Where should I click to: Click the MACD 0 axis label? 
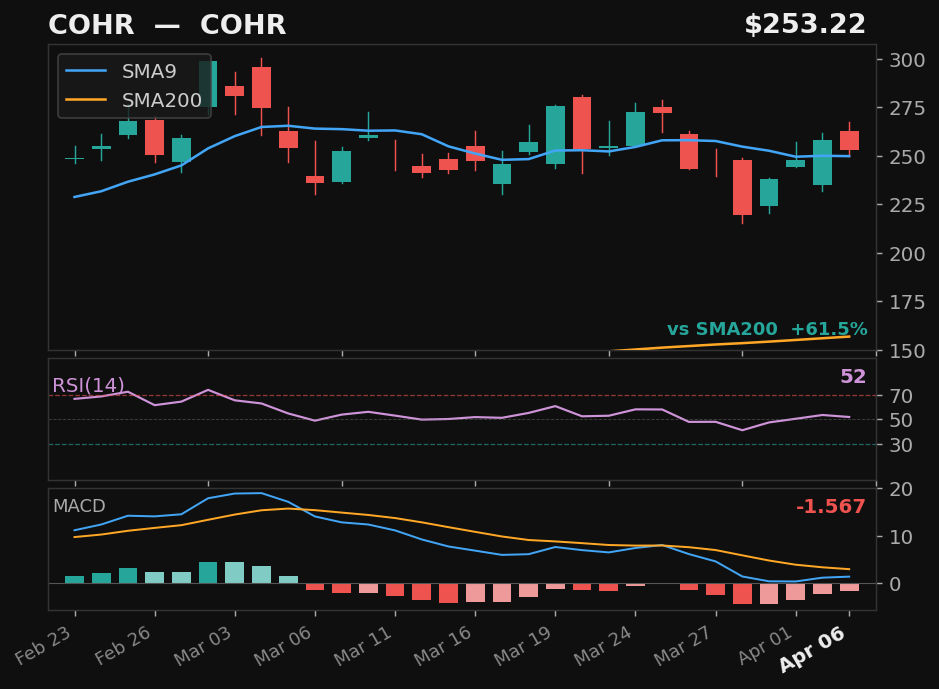coord(895,584)
